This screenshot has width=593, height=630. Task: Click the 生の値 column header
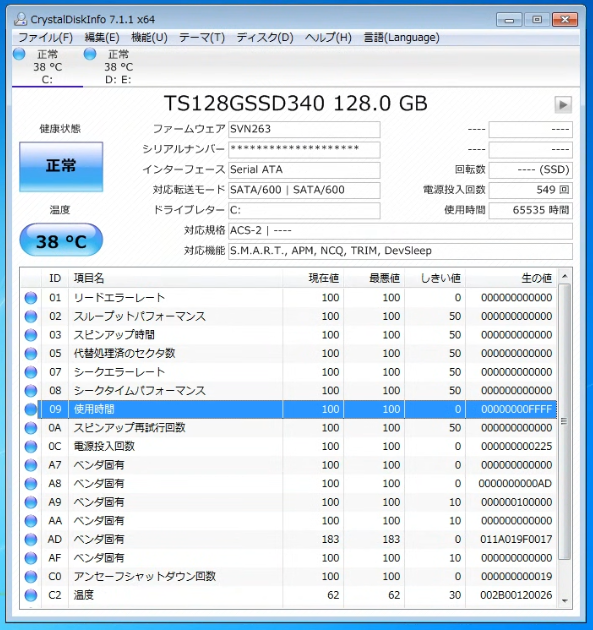coord(511,278)
